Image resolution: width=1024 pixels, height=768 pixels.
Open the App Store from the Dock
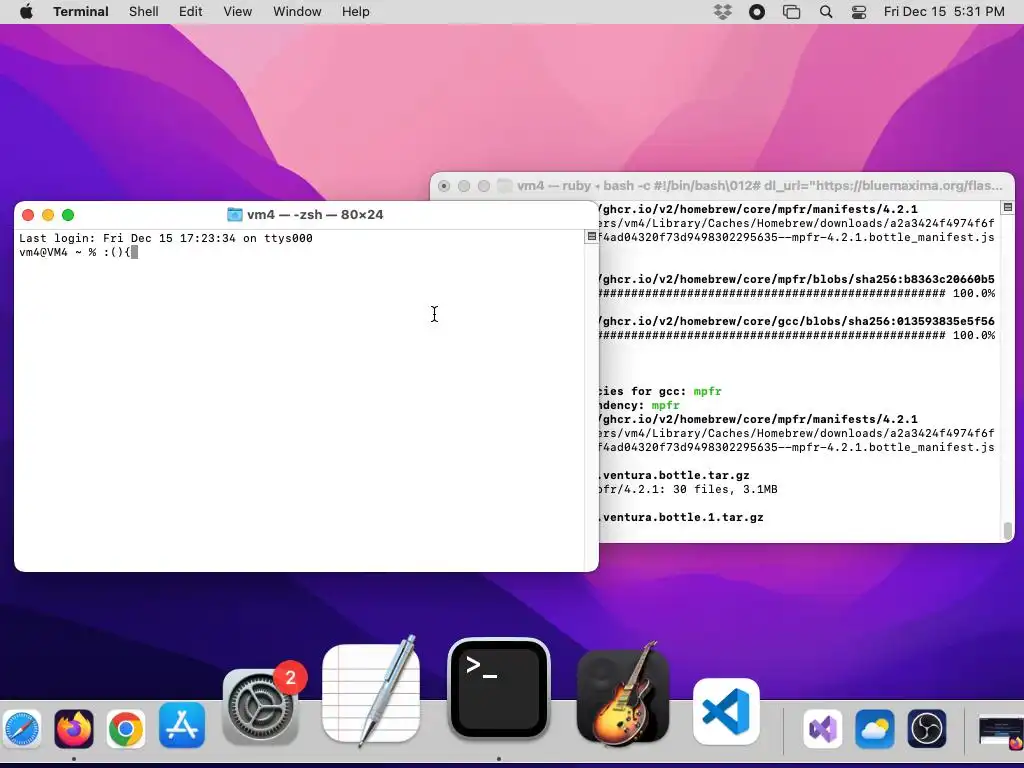click(182, 726)
